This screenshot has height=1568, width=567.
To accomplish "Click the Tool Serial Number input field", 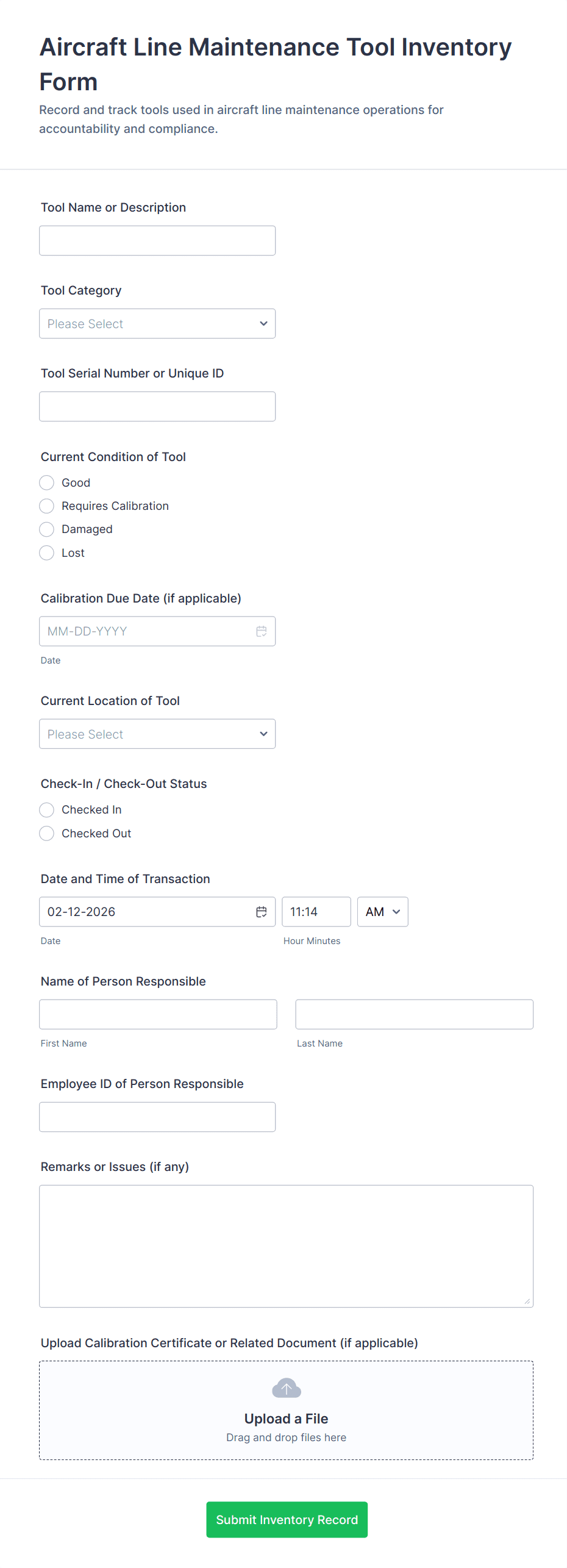I will [x=157, y=407].
